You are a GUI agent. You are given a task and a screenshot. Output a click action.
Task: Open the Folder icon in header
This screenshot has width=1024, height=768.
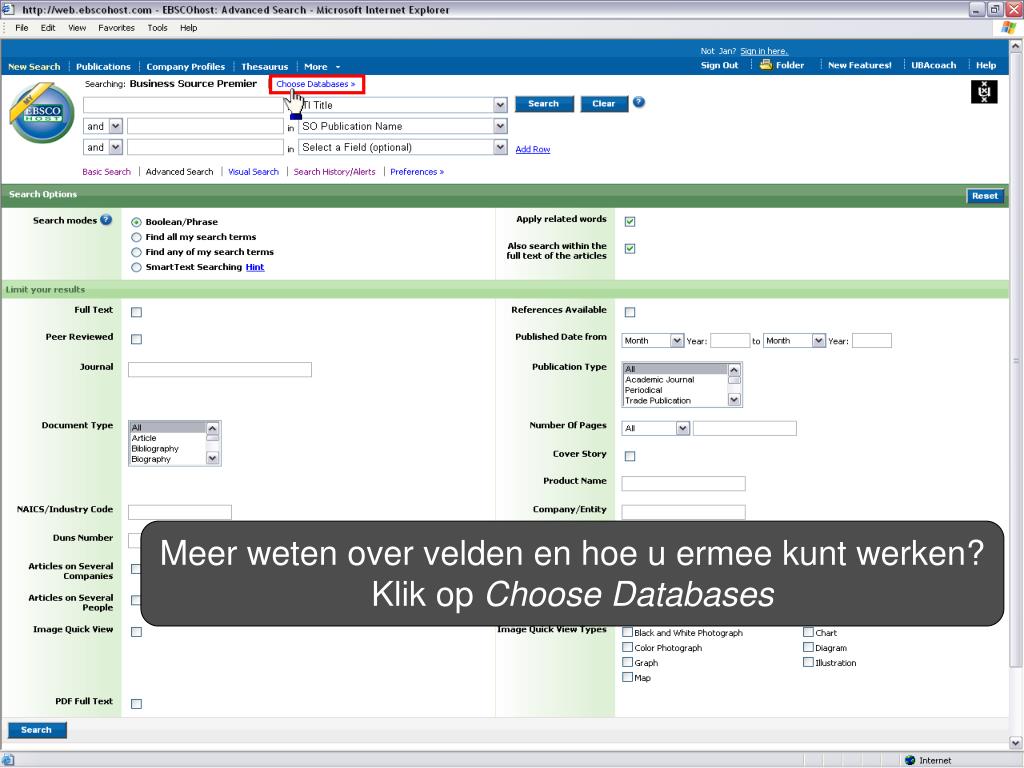pyautogui.click(x=766, y=65)
